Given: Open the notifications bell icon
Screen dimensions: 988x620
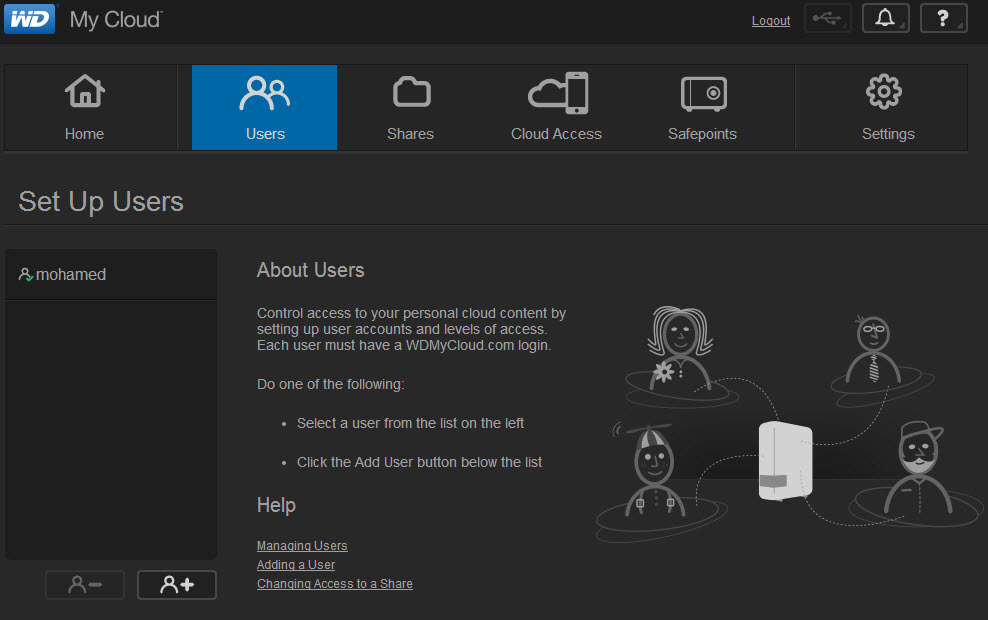Looking at the screenshot, I should click(x=885, y=18).
